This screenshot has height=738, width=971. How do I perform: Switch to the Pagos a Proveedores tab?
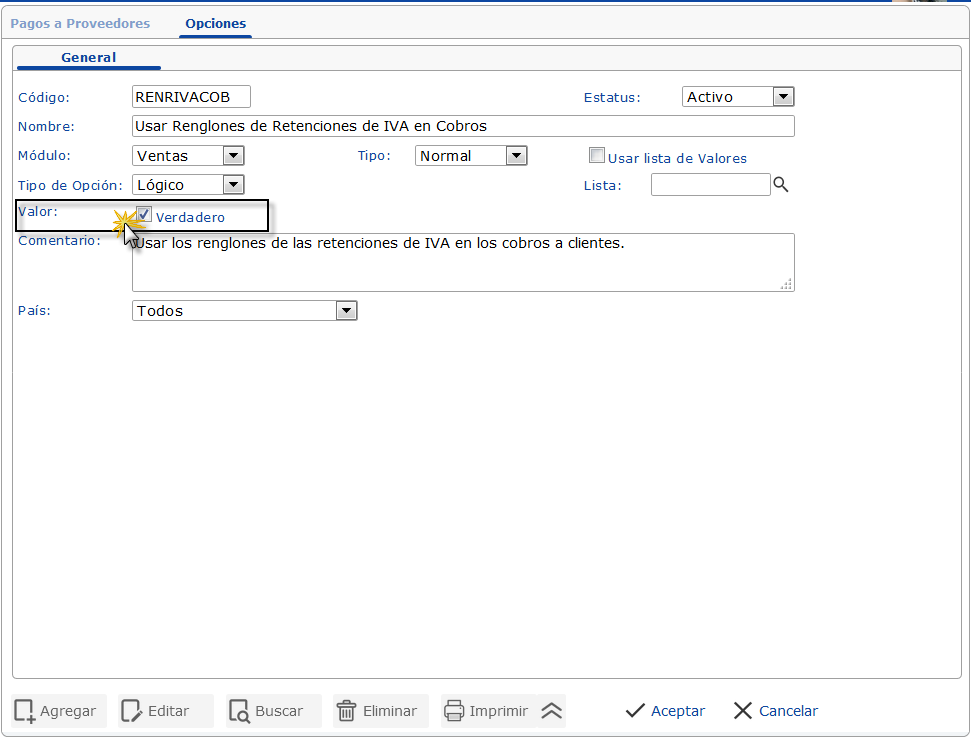coord(80,22)
